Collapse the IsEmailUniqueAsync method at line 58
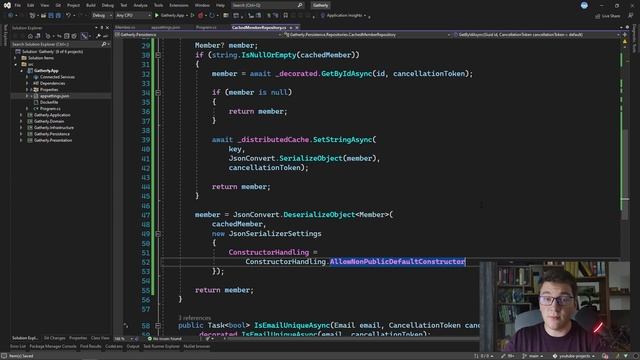The height and width of the screenshot is (360, 640). (158, 325)
